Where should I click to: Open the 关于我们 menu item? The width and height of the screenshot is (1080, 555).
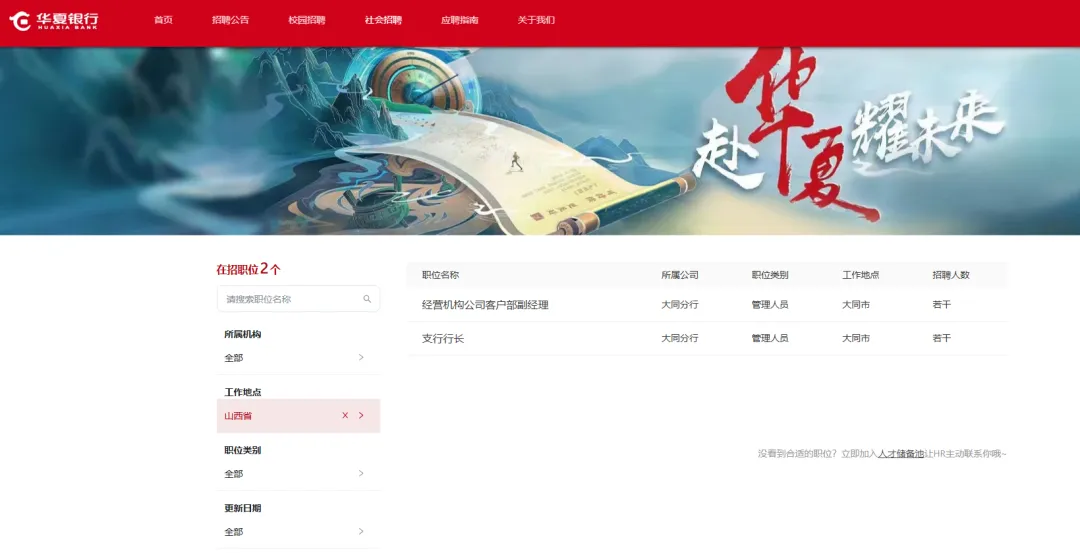click(536, 20)
